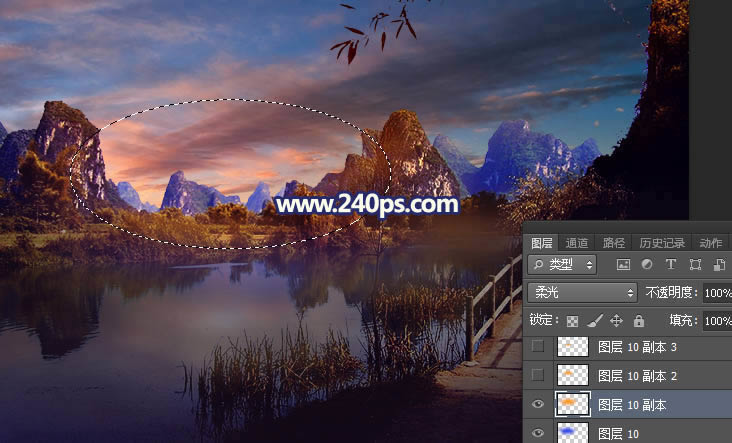Switch to the 通道 tab
732x443 pixels.
click(x=577, y=242)
